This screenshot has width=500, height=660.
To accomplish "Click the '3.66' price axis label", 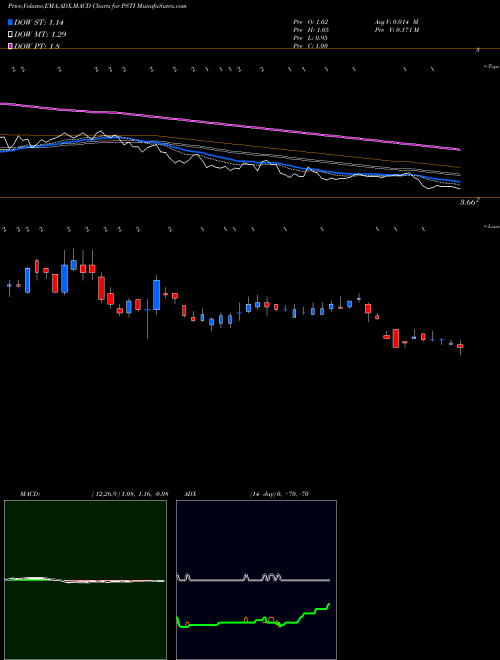I will click(469, 202).
